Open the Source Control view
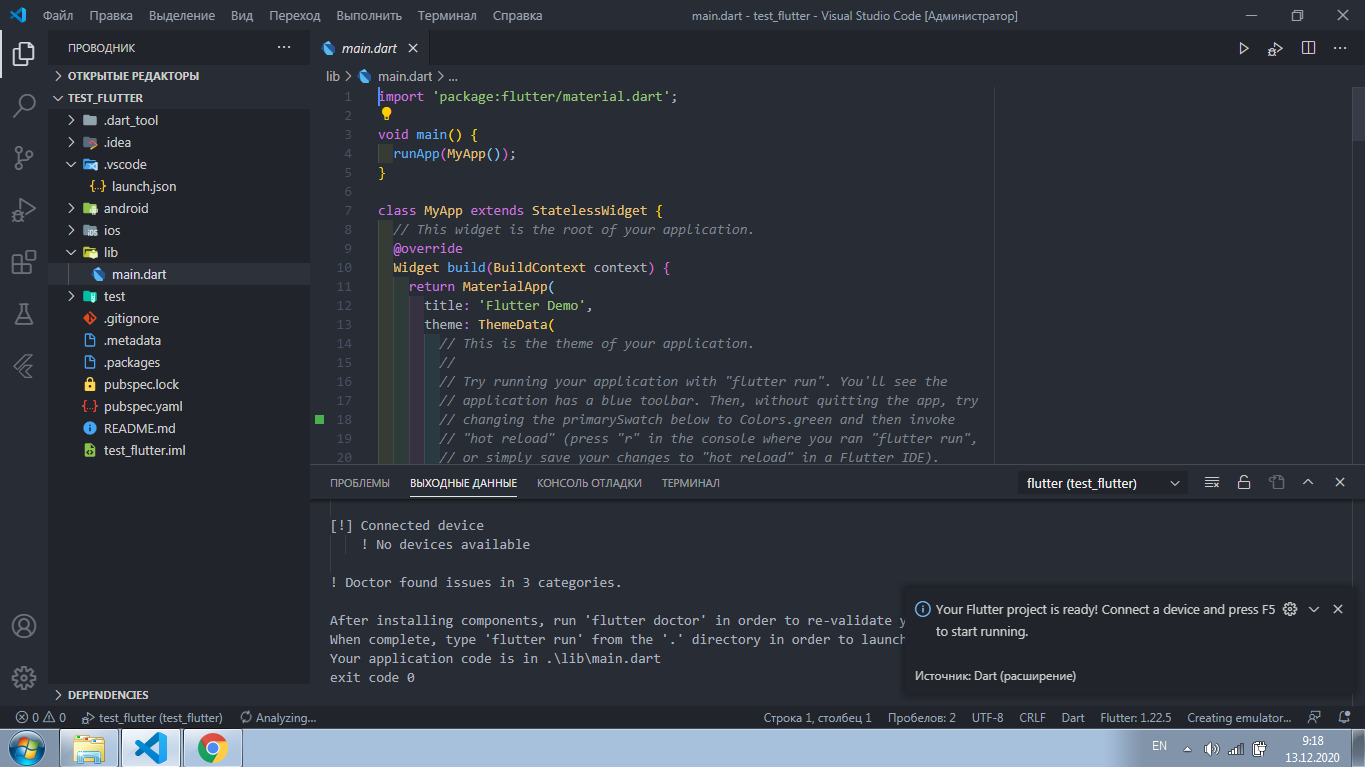The height and width of the screenshot is (767, 1365). tap(23, 157)
